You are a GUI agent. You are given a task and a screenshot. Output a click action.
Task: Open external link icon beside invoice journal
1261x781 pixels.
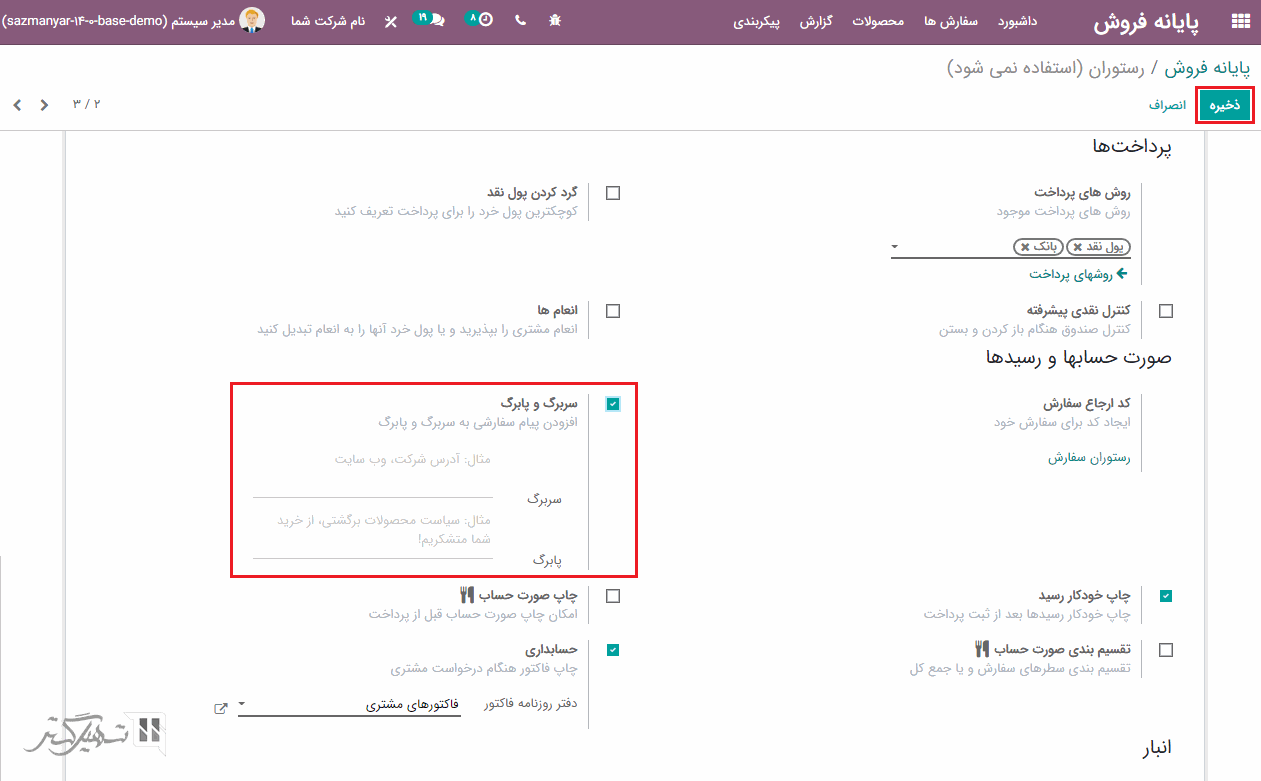tap(220, 708)
